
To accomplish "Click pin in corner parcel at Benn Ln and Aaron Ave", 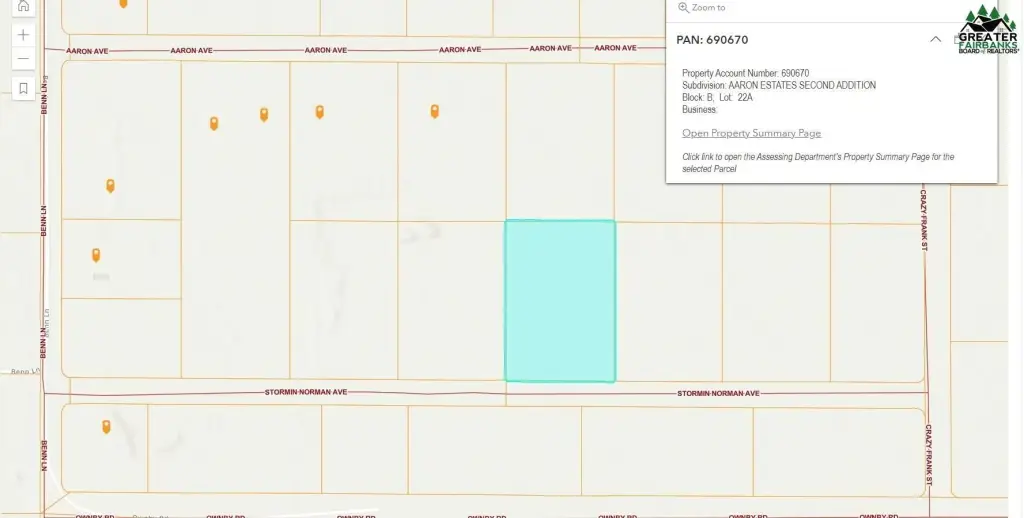I will point(110,185).
